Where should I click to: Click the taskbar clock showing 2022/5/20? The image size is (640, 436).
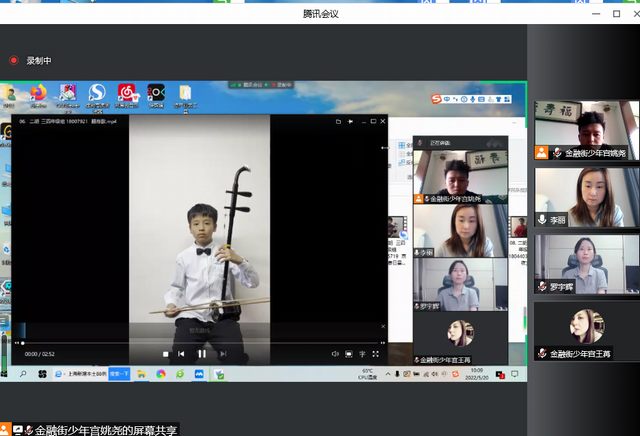point(477,374)
